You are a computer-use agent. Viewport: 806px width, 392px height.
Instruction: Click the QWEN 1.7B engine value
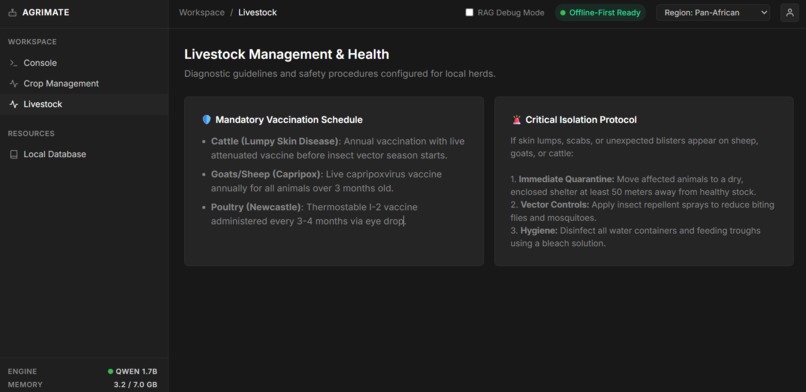point(136,371)
